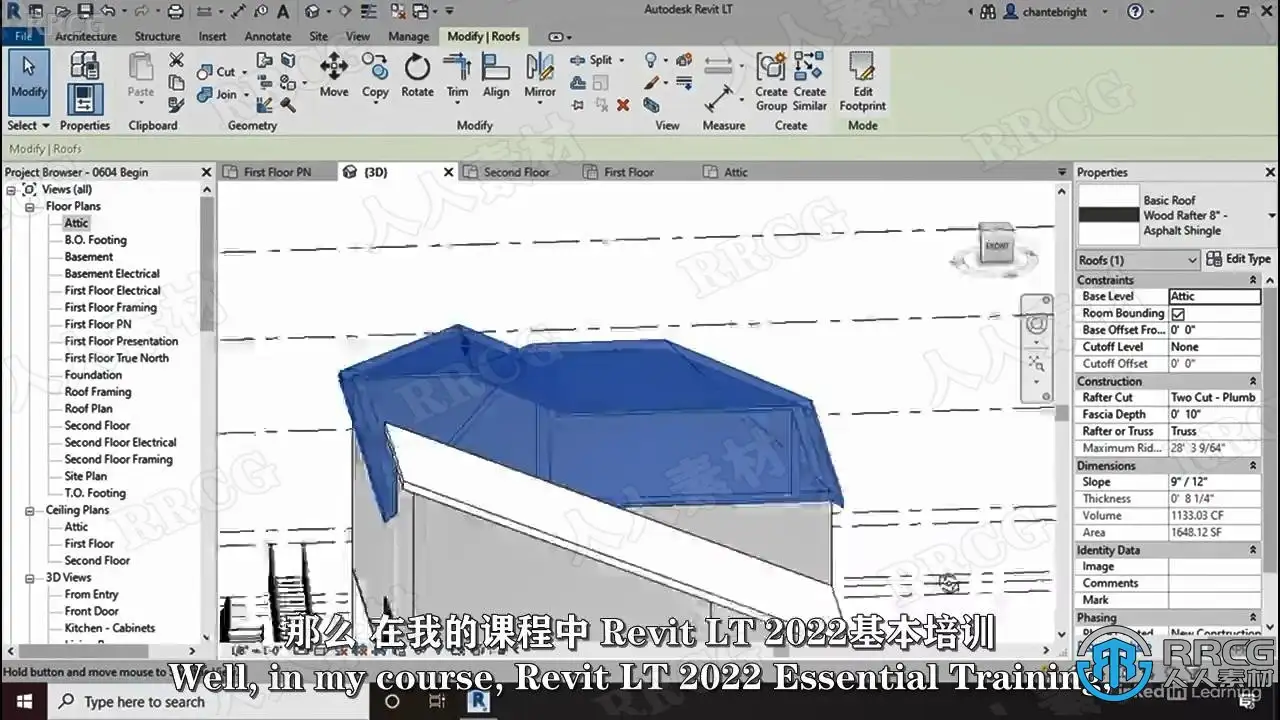1280x720 pixels.
Task: Close the (3D) view tab
Action: (449, 172)
